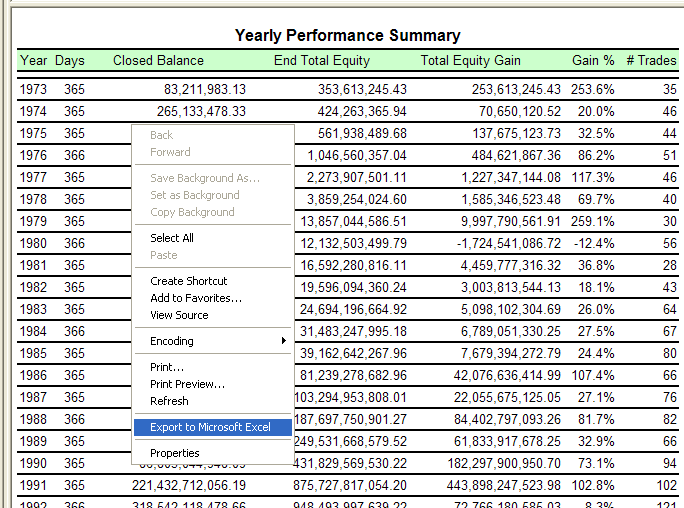Open Properties from the context menu
This screenshot has height=508, width=684.
174,453
